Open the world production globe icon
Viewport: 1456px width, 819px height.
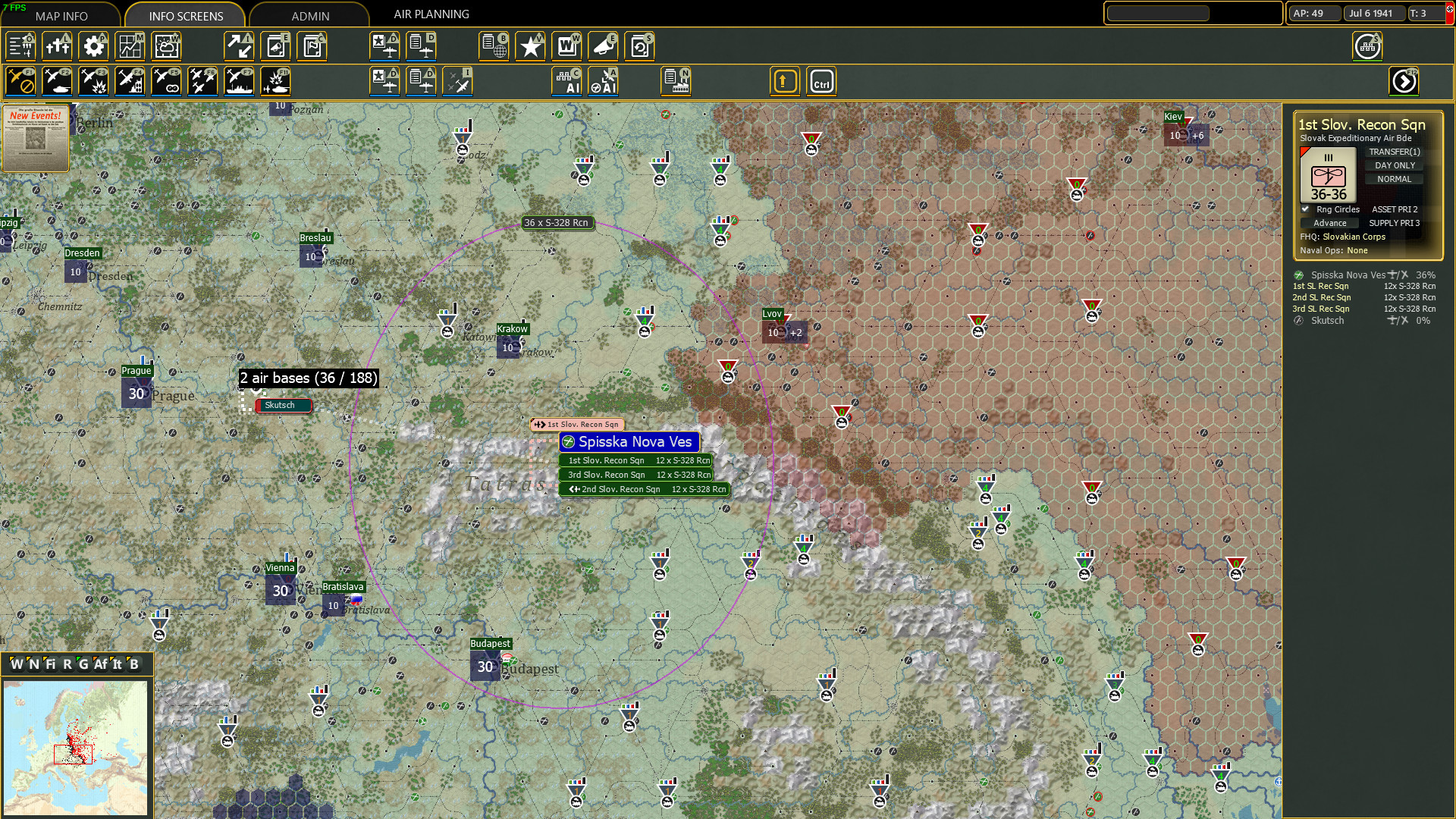pos(494,46)
